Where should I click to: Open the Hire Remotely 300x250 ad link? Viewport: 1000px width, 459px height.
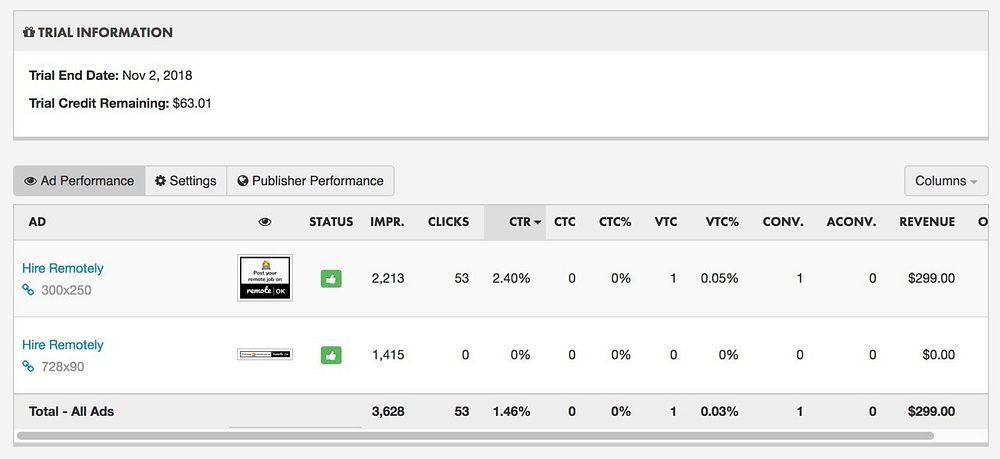point(63,268)
